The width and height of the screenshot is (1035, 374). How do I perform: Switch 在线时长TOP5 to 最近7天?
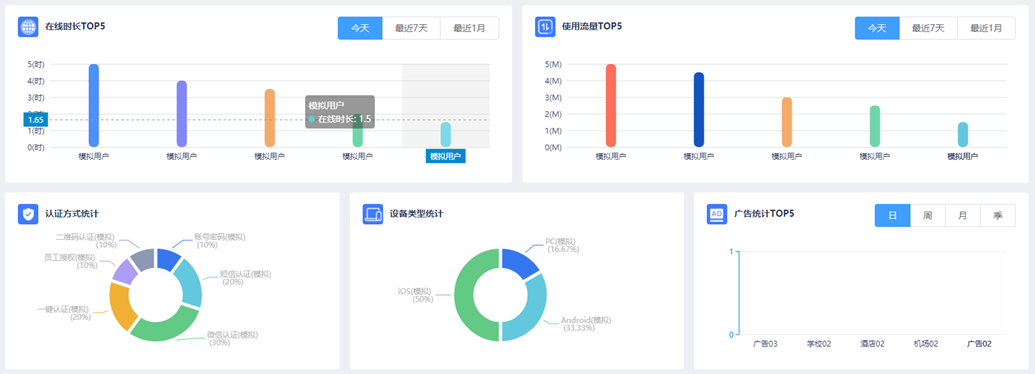[411, 28]
